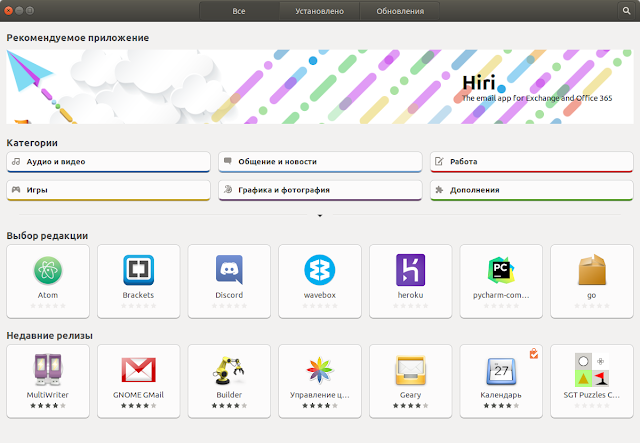Open the Аудио и видео category
Screen dimensions: 640x443
tap(109, 162)
